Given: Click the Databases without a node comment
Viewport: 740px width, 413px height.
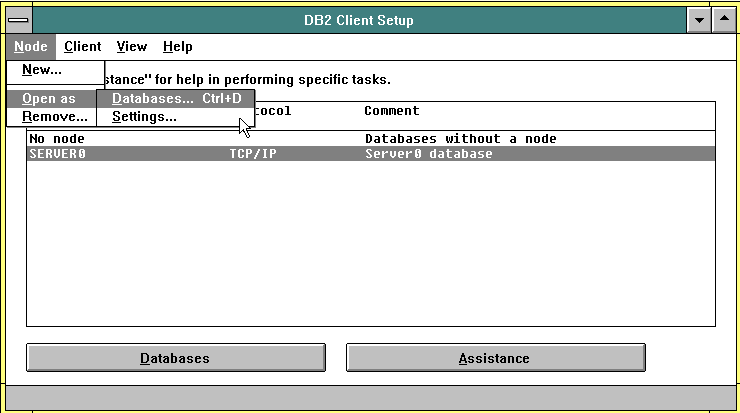Looking at the screenshot, I should [x=461, y=139].
